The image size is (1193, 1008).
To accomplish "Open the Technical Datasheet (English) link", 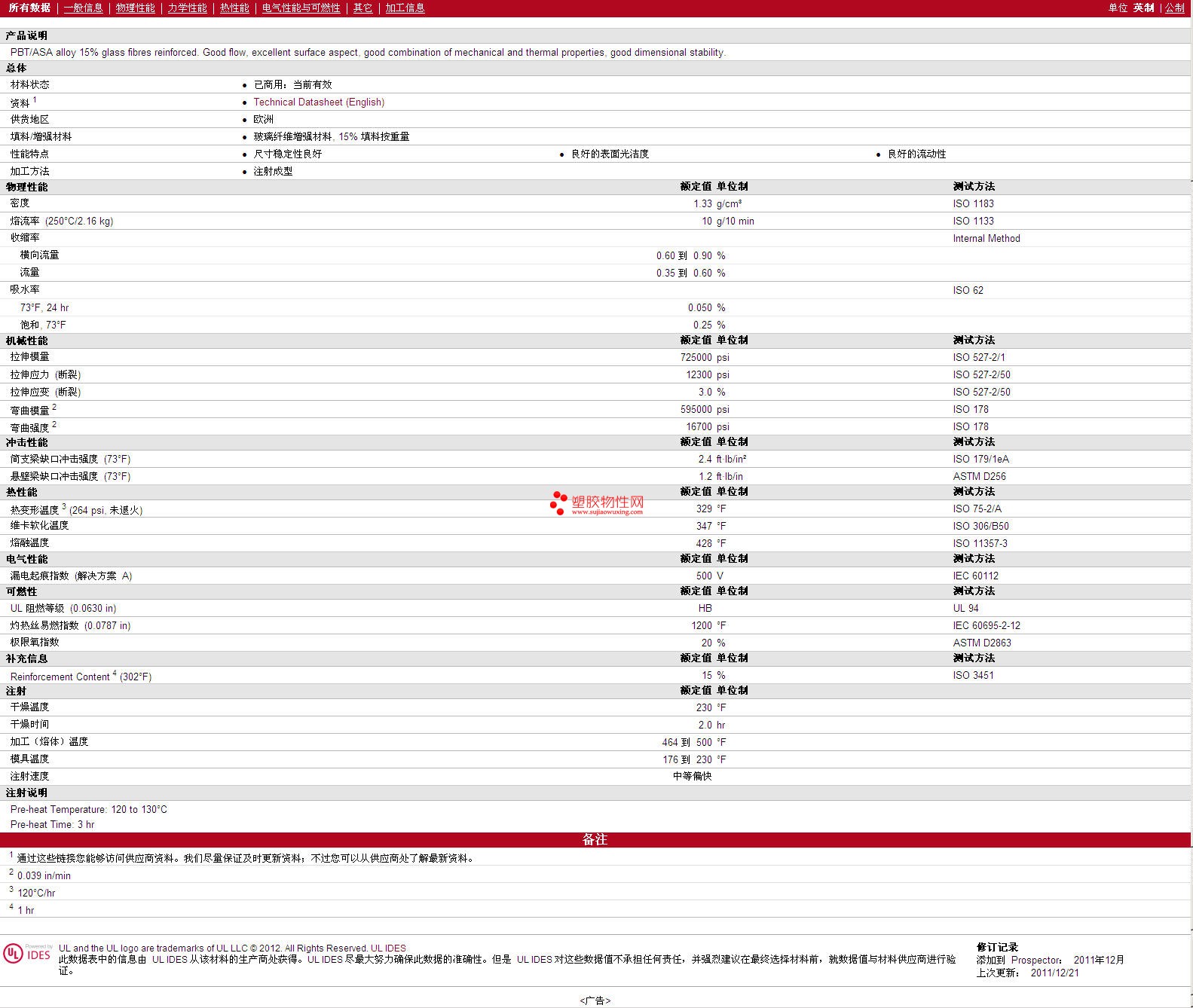I will [x=319, y=102].
